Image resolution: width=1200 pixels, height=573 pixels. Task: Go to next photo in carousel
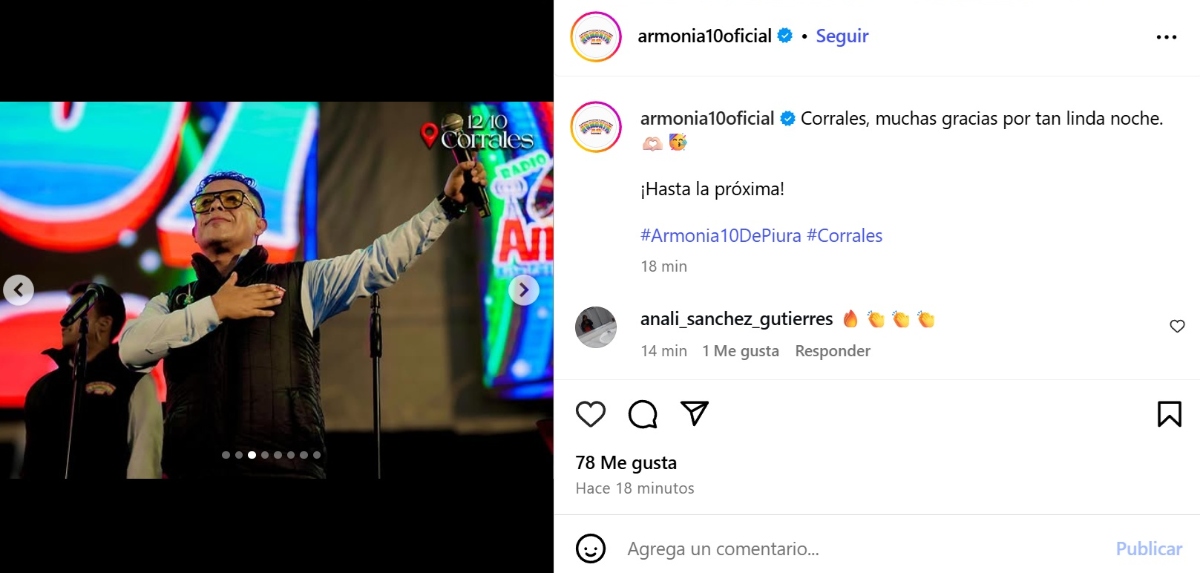pos(524,290)
